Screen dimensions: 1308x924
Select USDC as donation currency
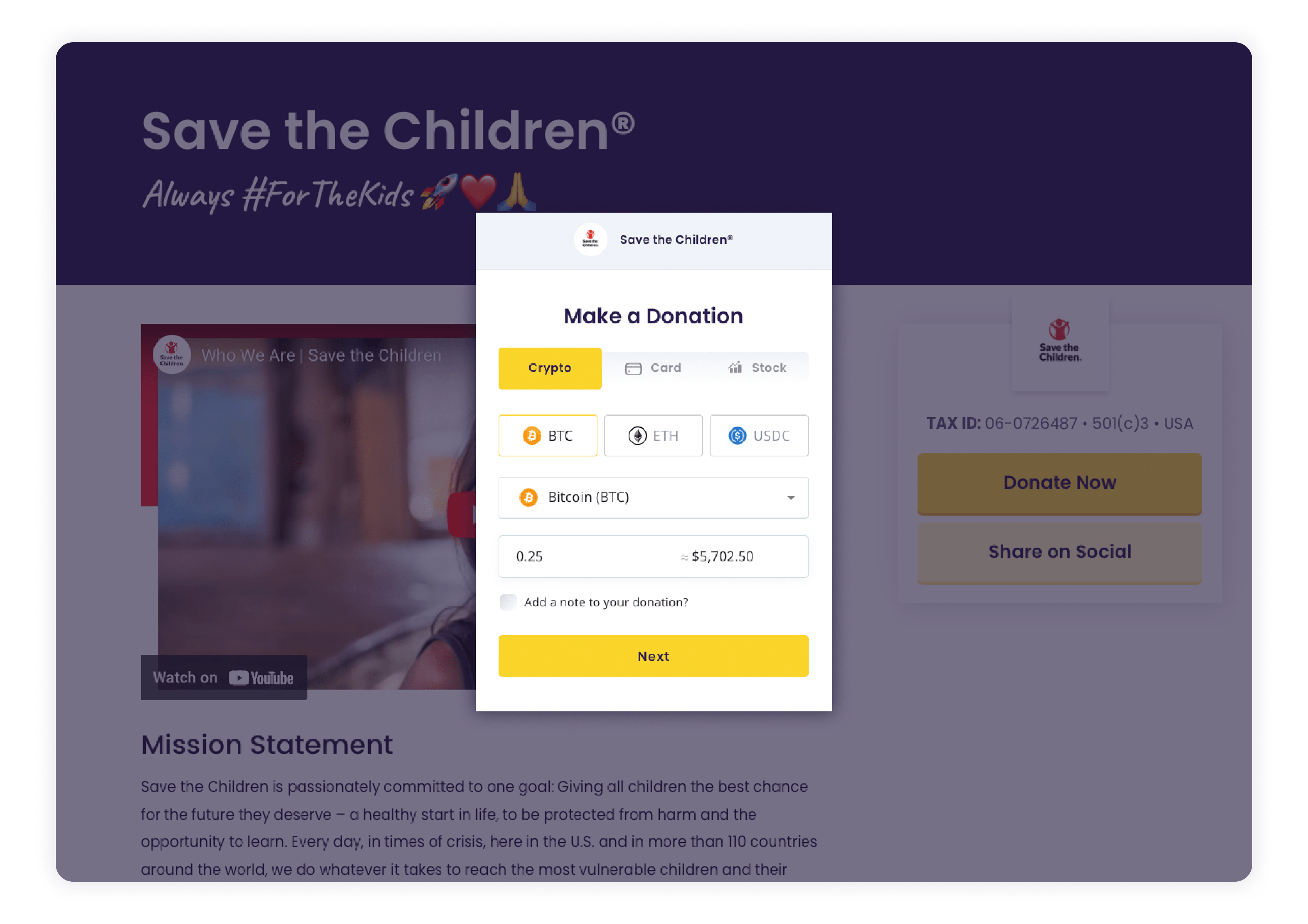pos(759,436)
